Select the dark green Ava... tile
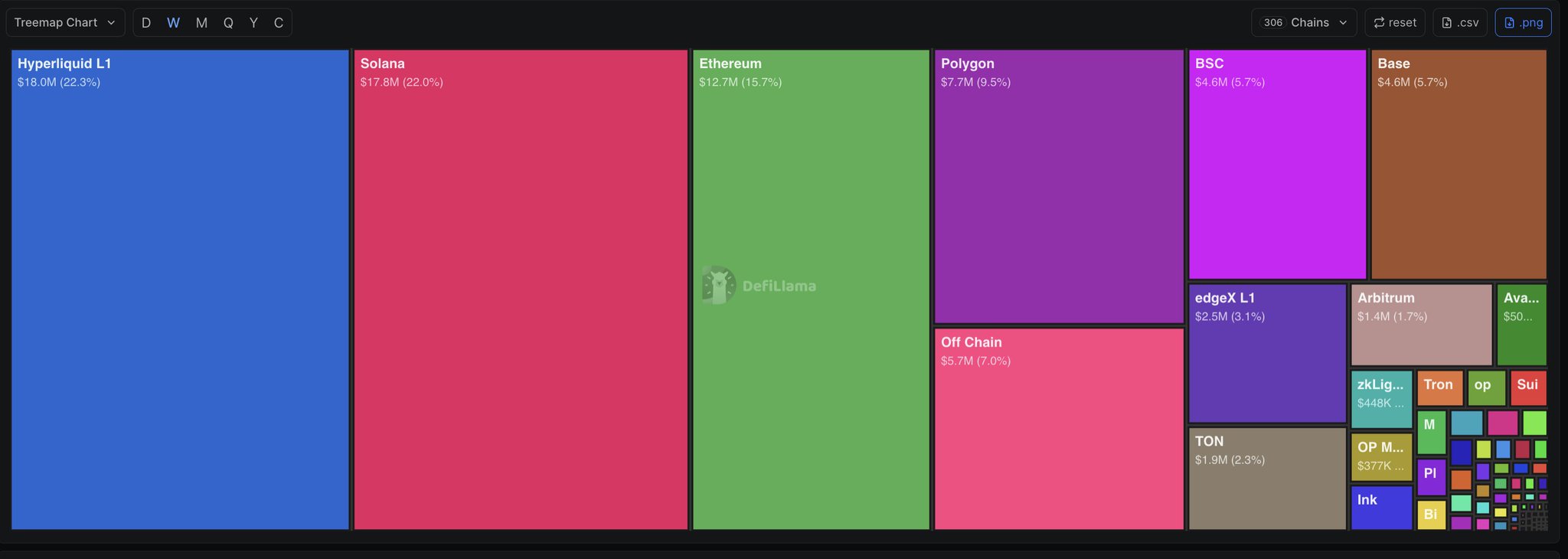This screenshot has height=559, width=1568. coord(1522,325)
